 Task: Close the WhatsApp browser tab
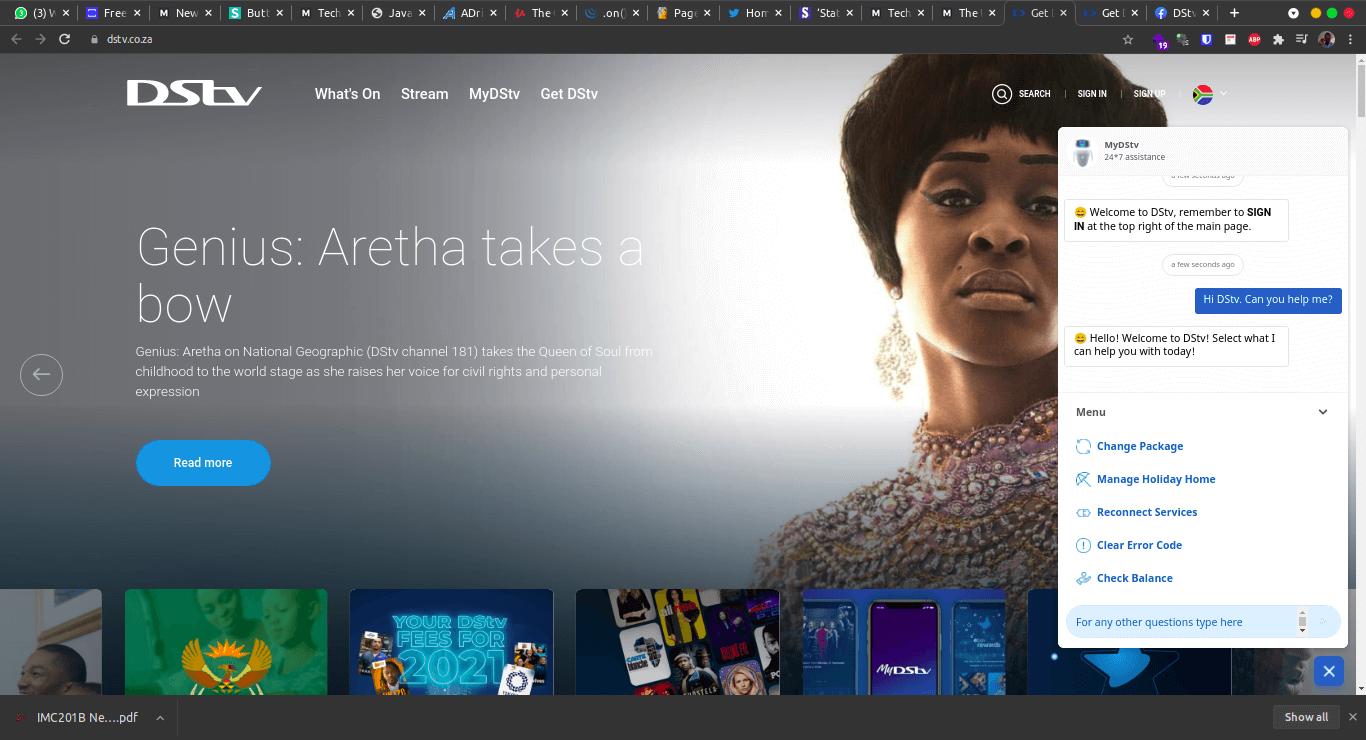[66, 13]
